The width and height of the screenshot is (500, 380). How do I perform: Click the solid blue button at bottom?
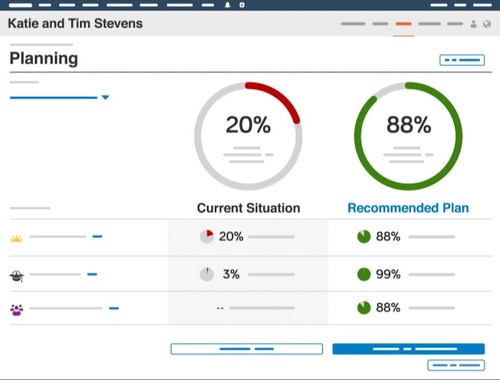pyautogui.click(x=409, y=349)
